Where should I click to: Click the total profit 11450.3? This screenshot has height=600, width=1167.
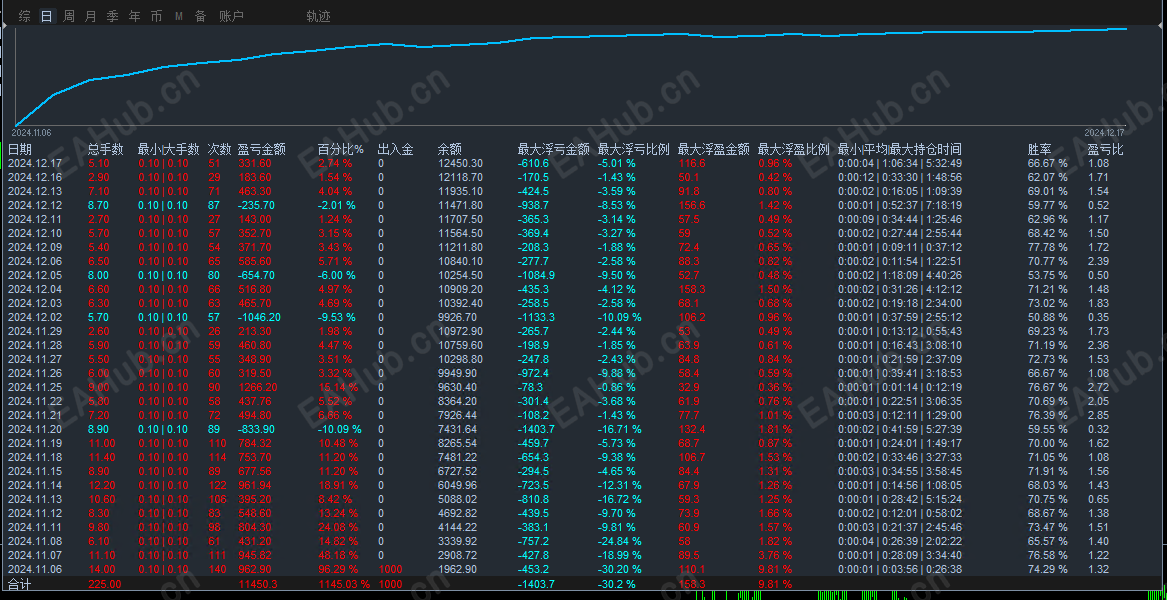point(258,584)
